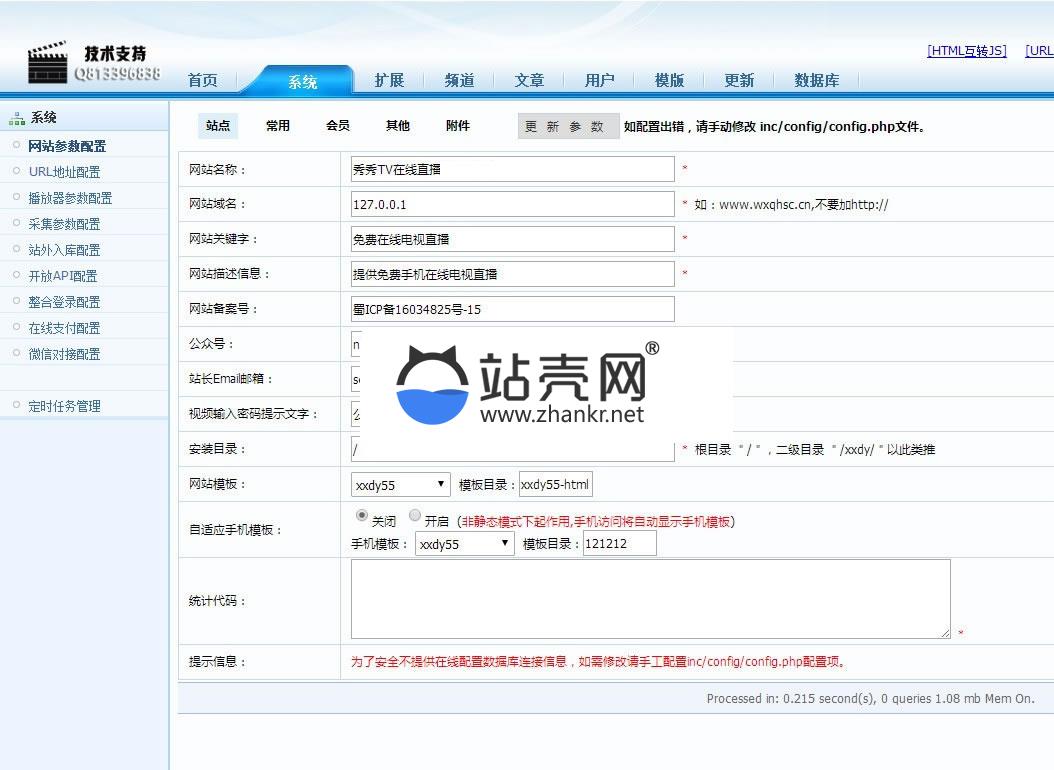Click the clapperboard logo icon
This screenshot has height=770, width=1054.
(48, 63)
